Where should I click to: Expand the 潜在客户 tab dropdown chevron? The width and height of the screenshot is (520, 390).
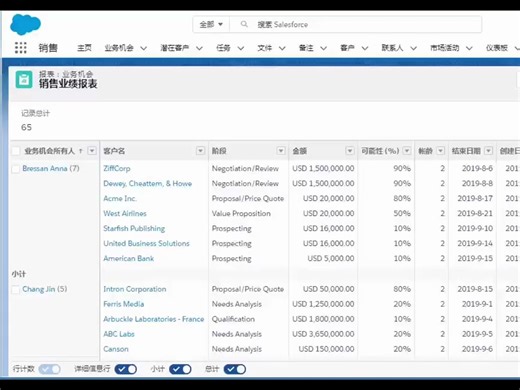tap(199, 48)
